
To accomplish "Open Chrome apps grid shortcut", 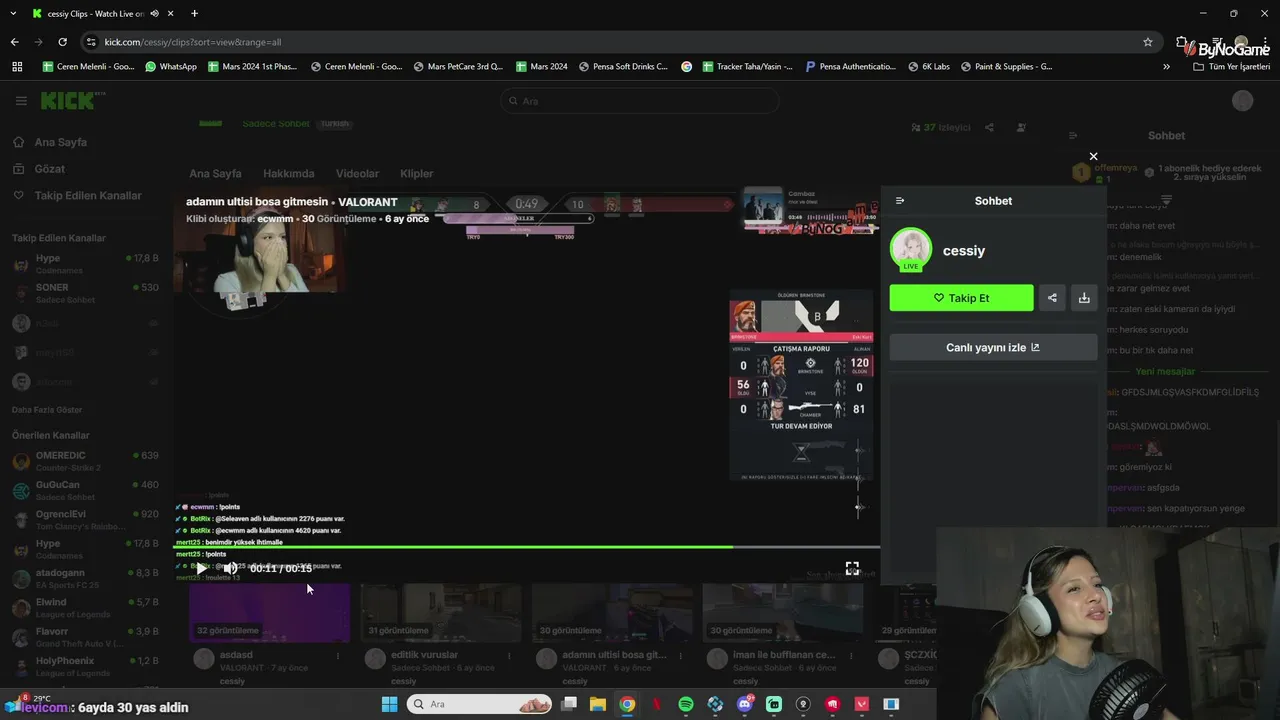I will 17,67.
